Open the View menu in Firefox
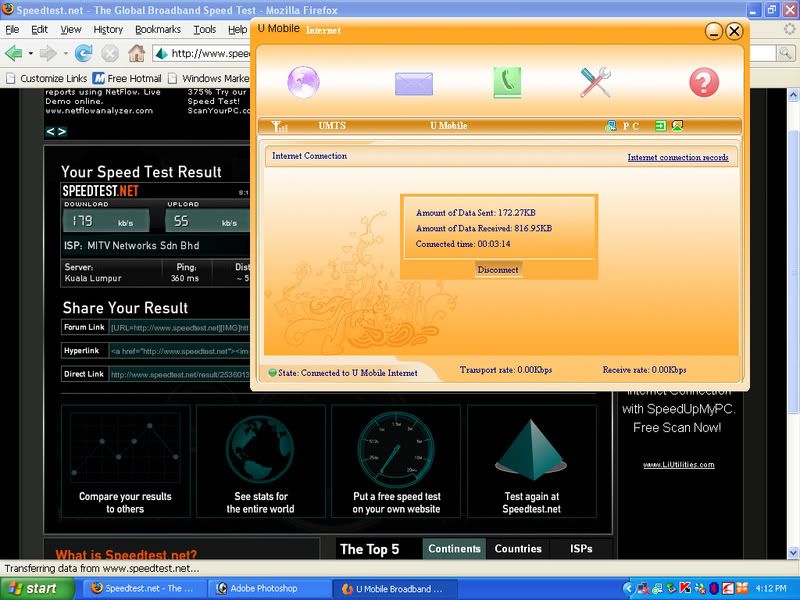The width and height of the screenshot is (800, 600). pos(70,30)
